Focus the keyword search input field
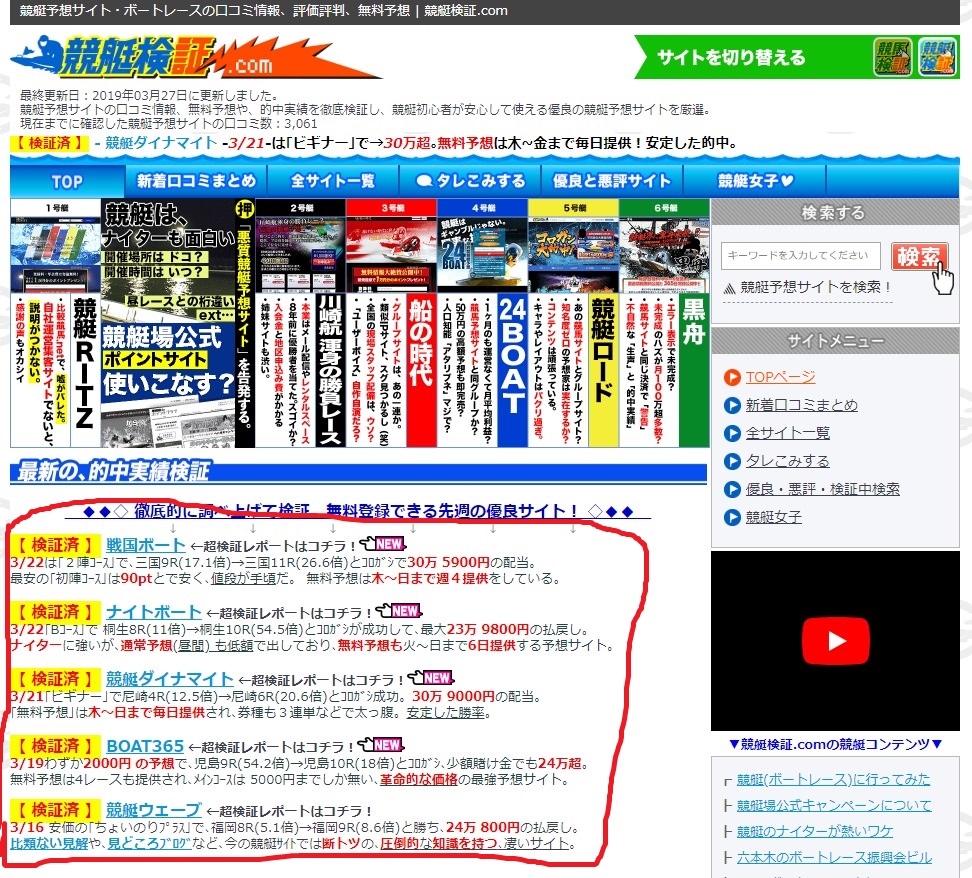The image size is (972, 878). pos(800,255)
